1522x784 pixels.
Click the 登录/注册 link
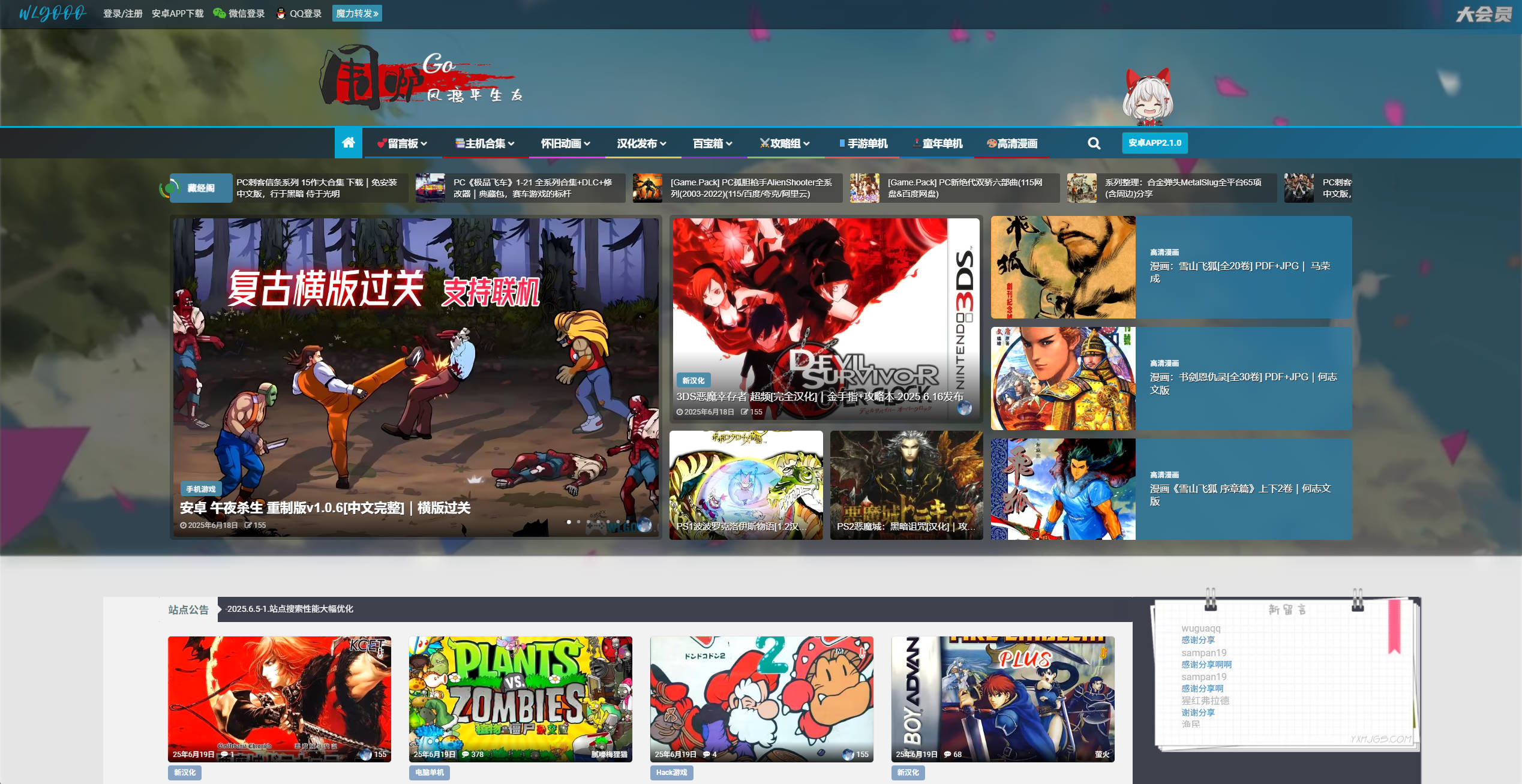tap(123, 13)
